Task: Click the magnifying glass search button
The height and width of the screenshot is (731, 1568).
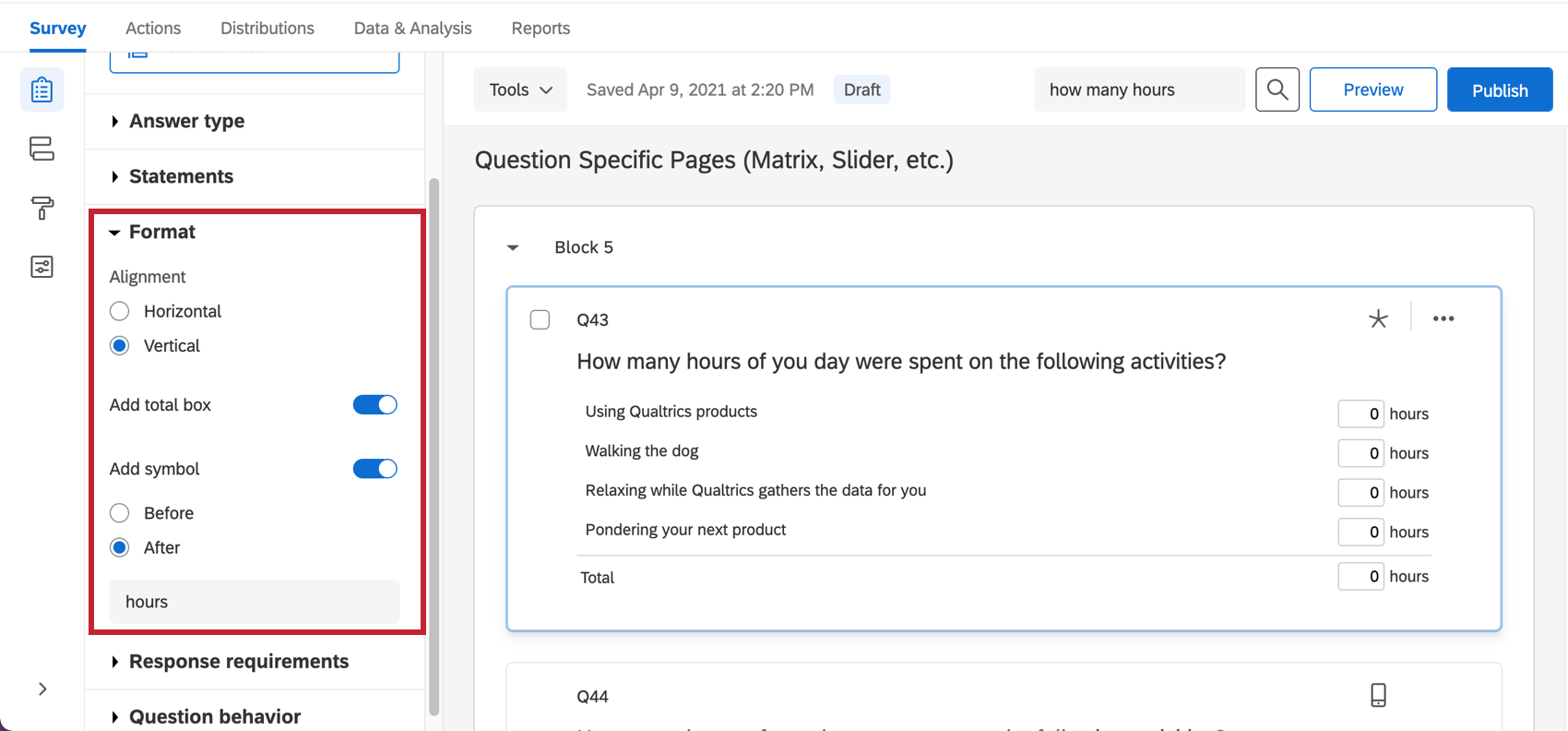Action: [x=1277, y=90]
